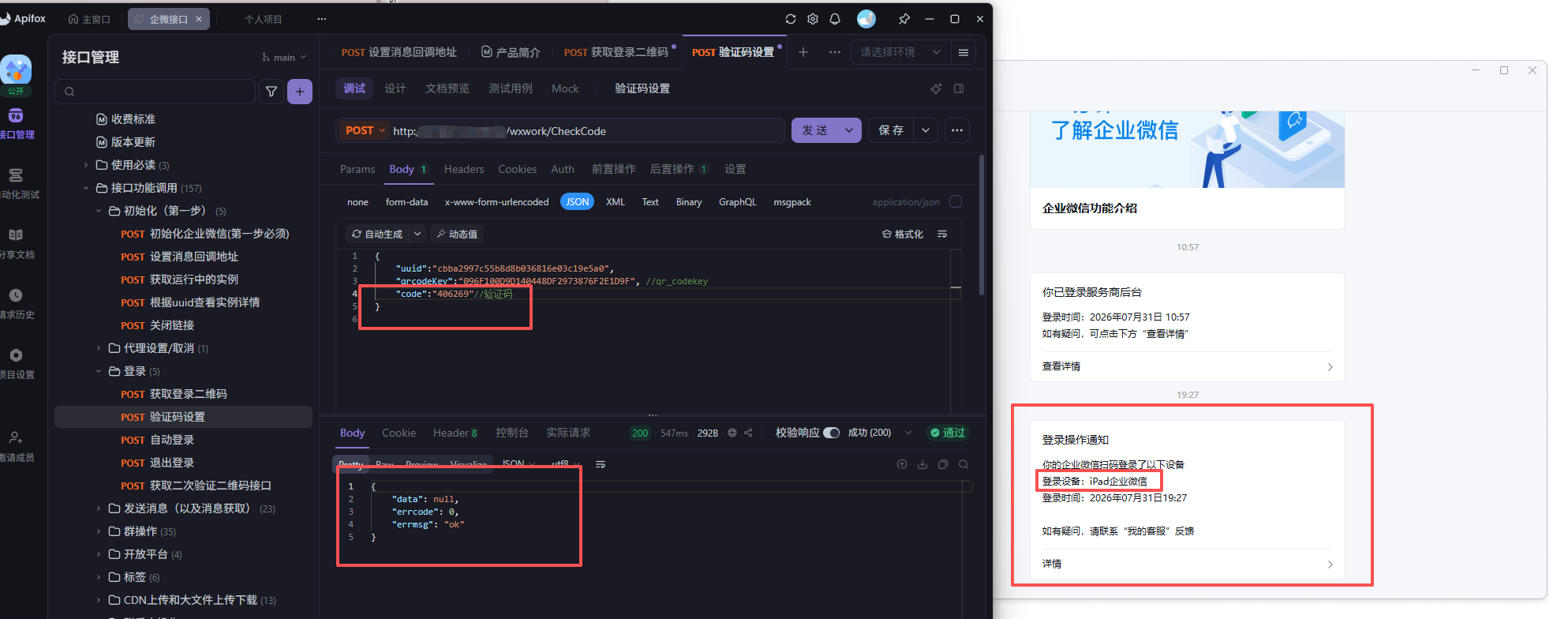1568x619 pixels.
Task: Click the 格式化 format button
Action: point(903,234)
